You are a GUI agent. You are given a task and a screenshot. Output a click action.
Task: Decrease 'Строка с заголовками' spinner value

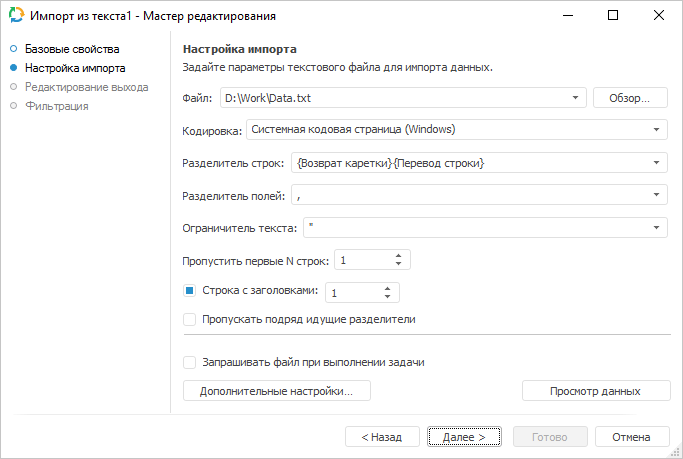point(388,297)
